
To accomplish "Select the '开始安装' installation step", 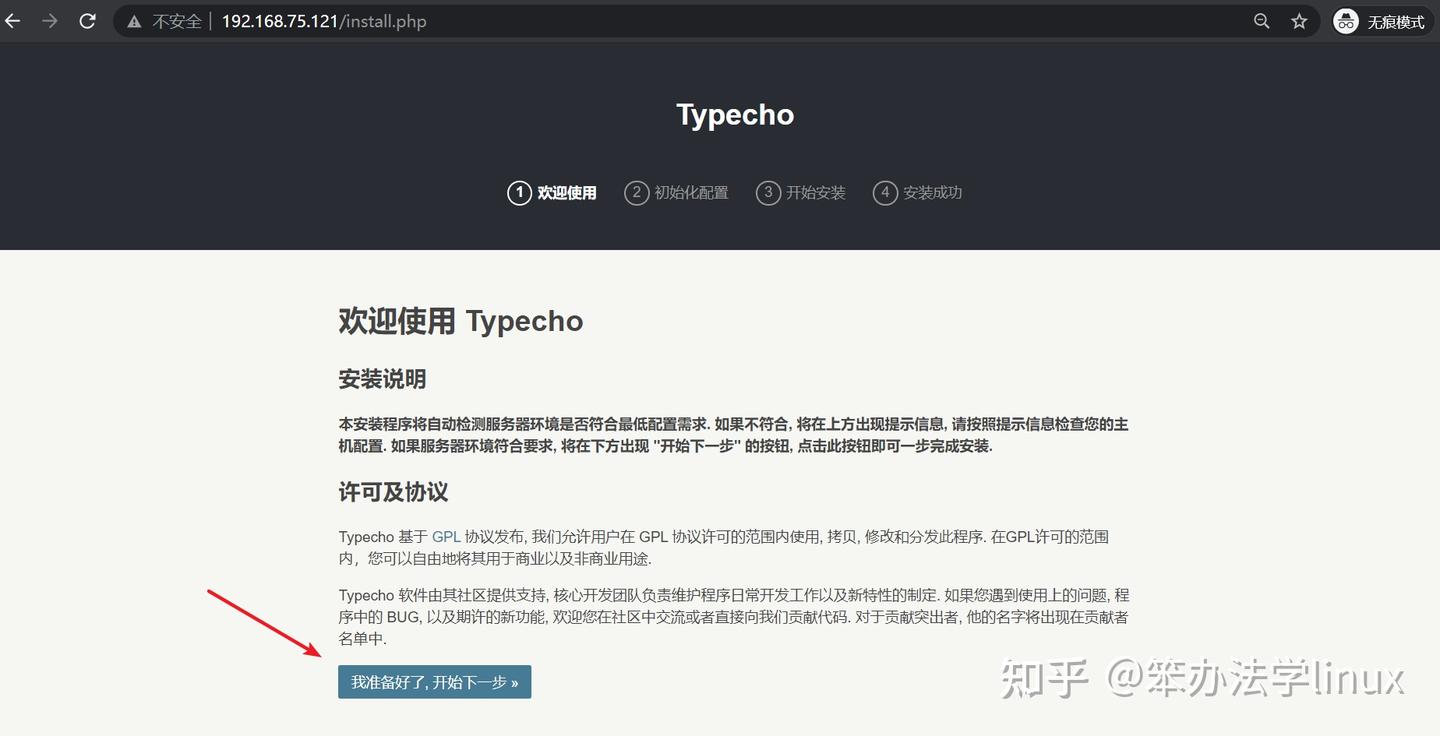I will [x=818, y=192].
